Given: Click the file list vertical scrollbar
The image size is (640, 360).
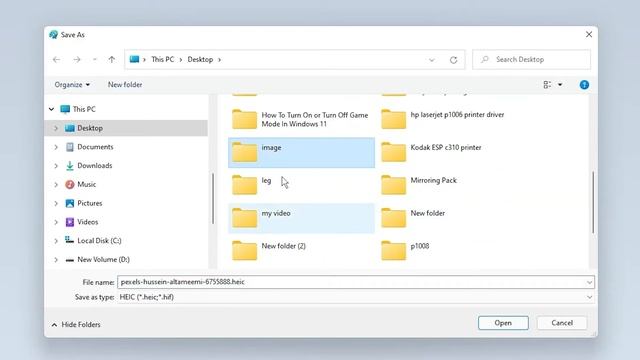Looking at the screenshot, I should 593,202.
